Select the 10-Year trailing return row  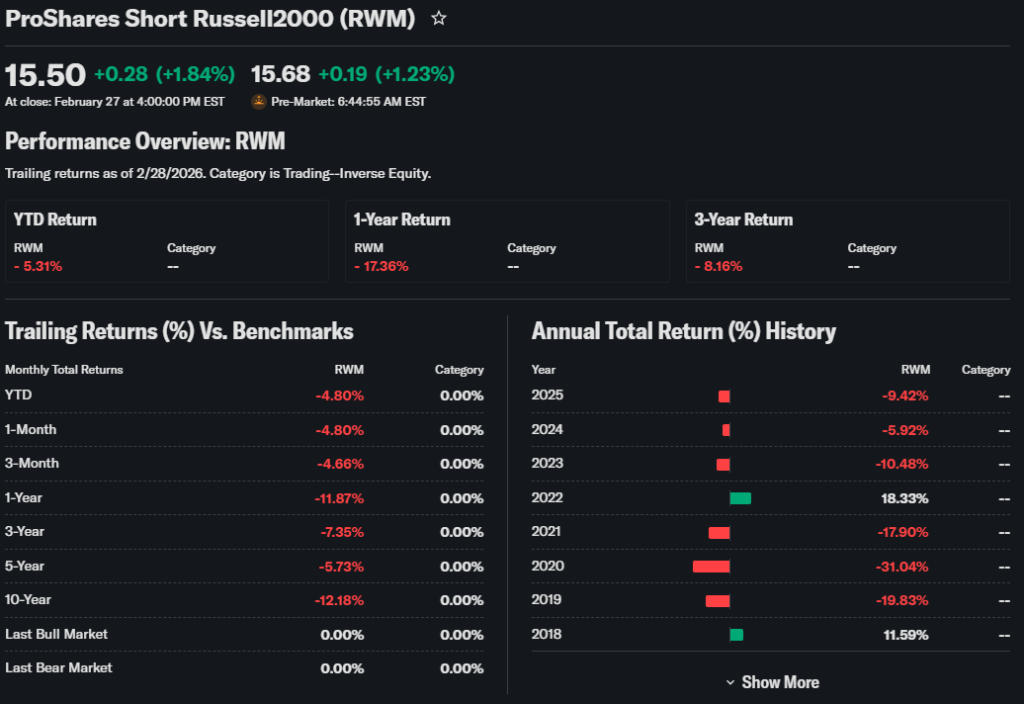[x=244, y=600]
